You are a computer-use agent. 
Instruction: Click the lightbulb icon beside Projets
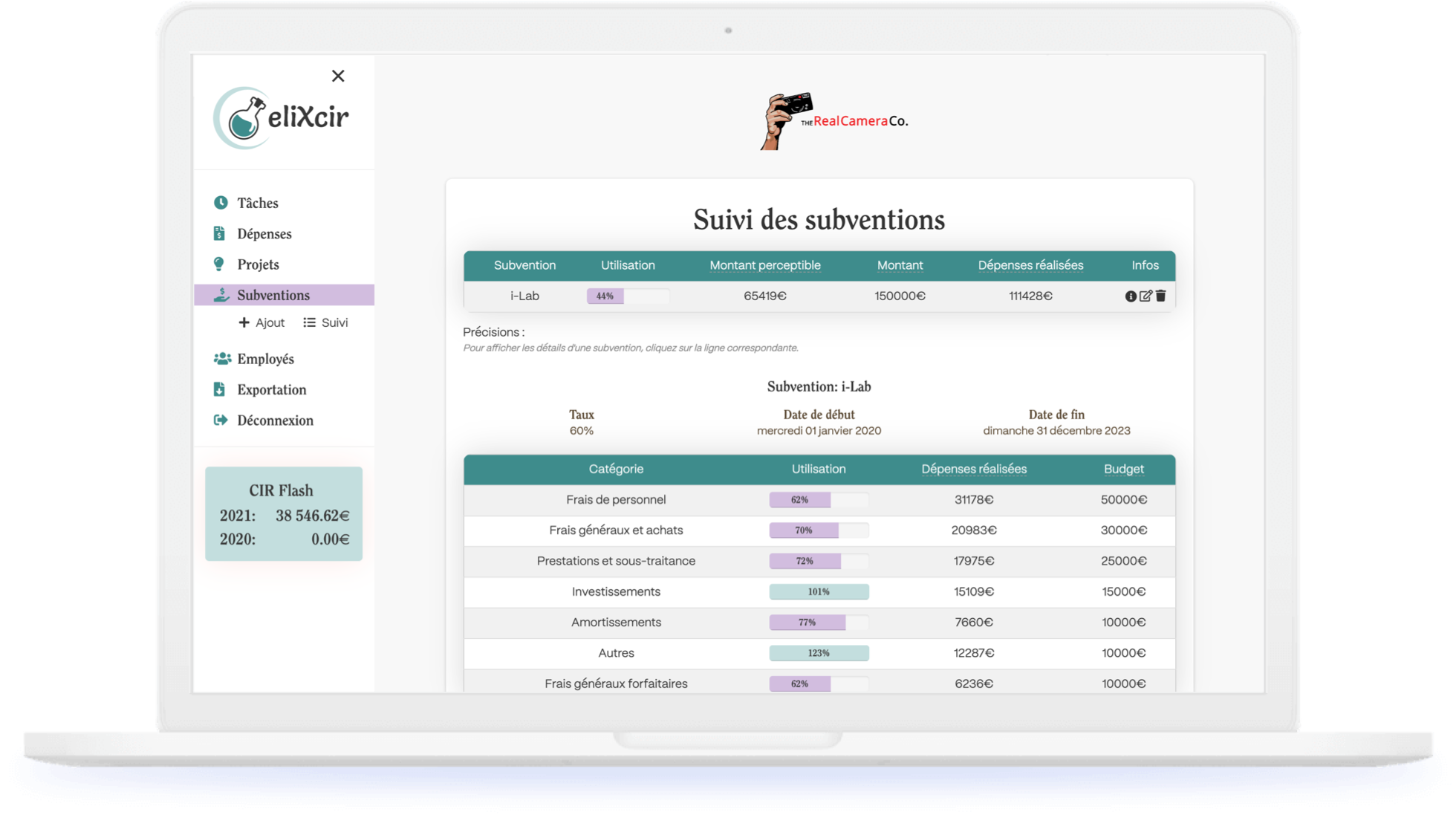pyautogui.click(x=219, y=264)
